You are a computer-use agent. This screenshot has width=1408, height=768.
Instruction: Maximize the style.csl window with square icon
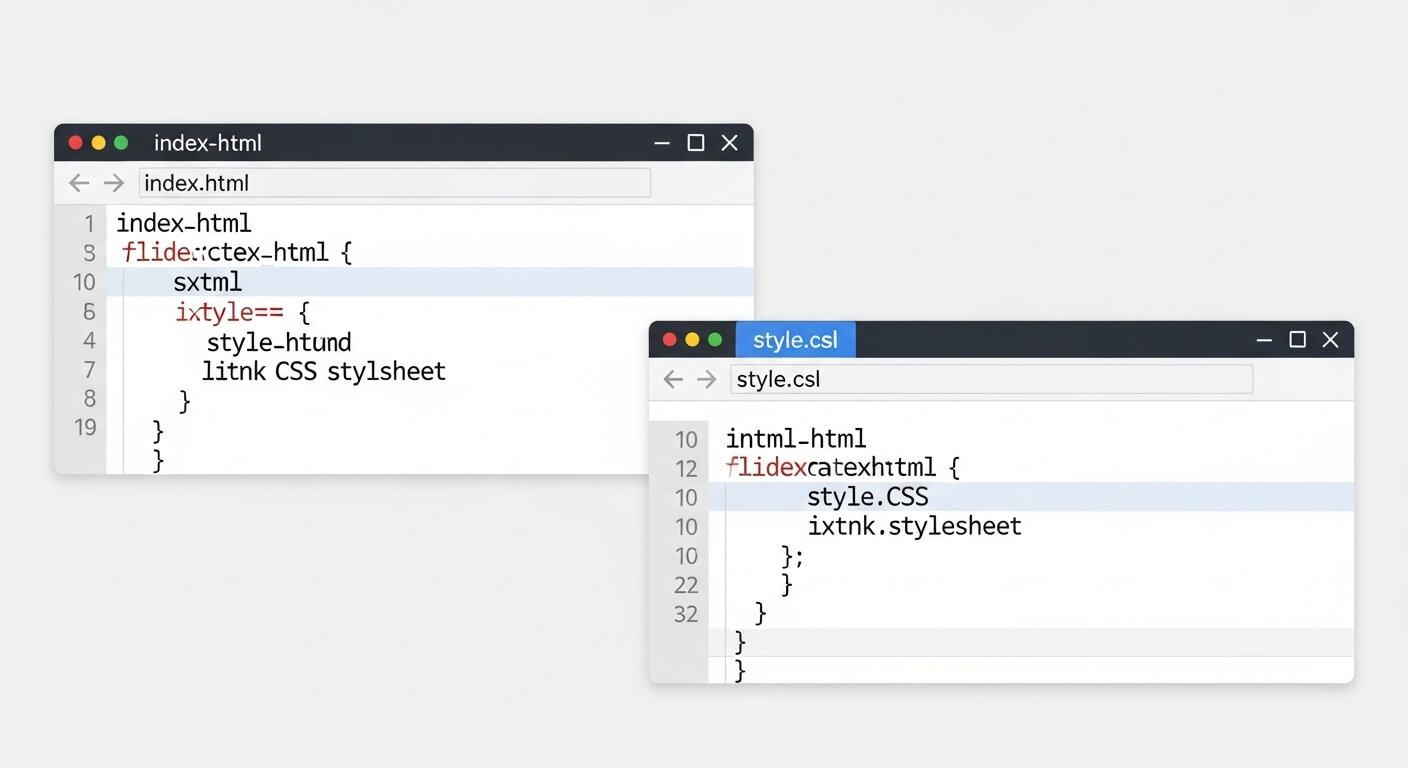pos(1298,340)
